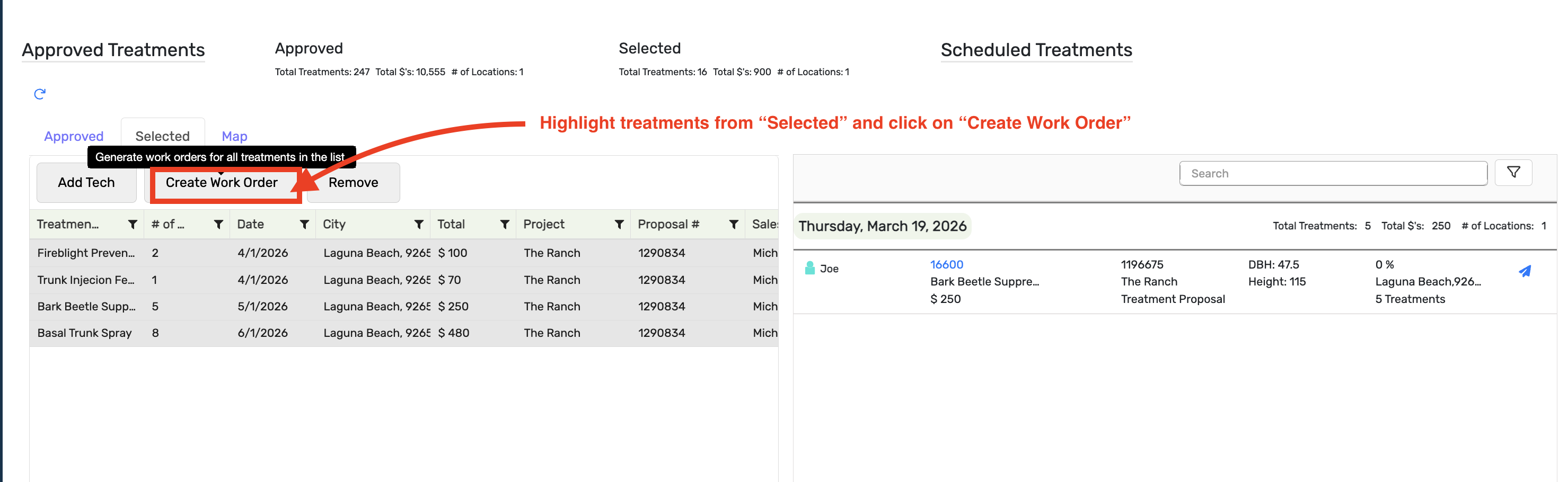Click the funnel filter button beside Search
This screenshot has width=1568, height=482.
point(1513,173)
